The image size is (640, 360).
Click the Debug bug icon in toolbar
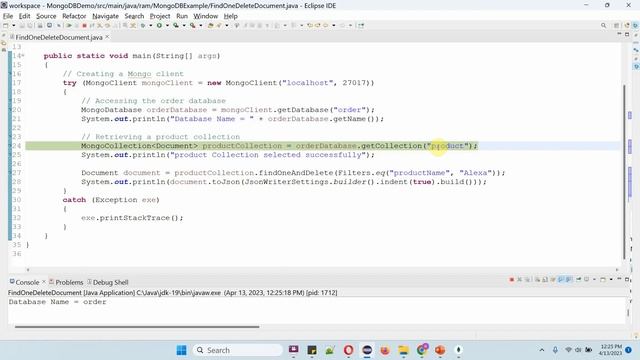point(143,25)
